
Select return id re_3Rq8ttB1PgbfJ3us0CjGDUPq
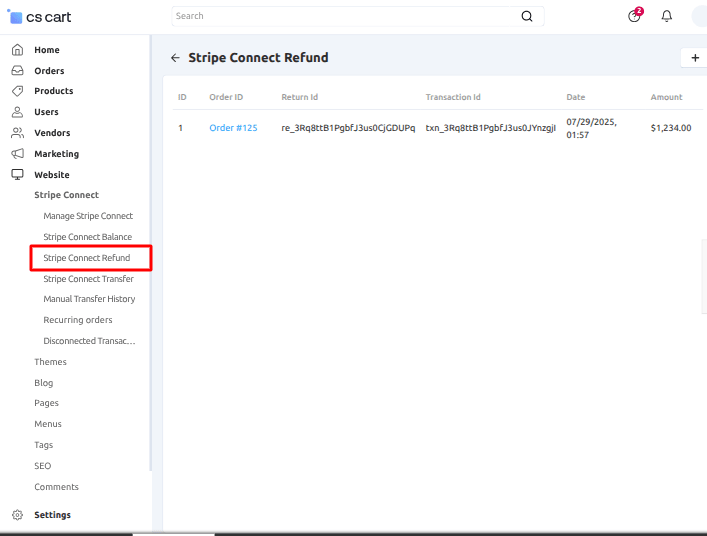tap(348, 128)
